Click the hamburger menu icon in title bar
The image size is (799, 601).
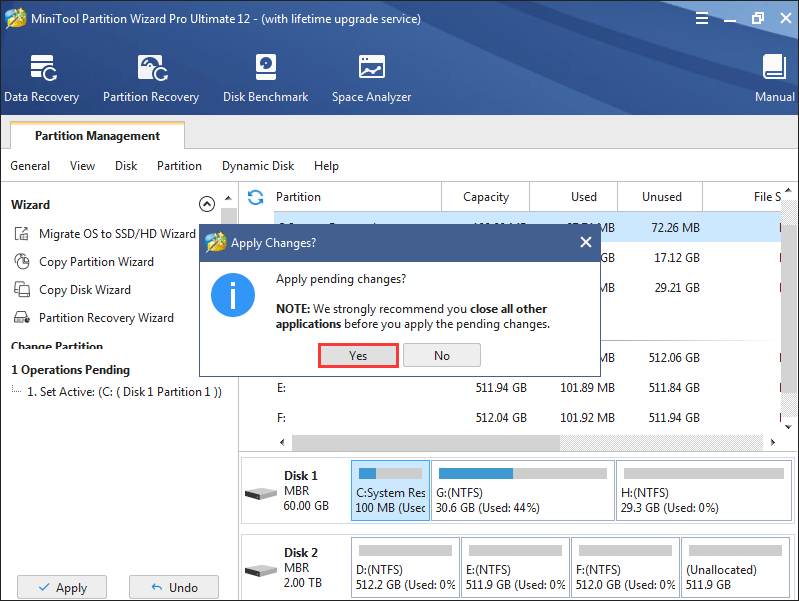click(702, 19)
